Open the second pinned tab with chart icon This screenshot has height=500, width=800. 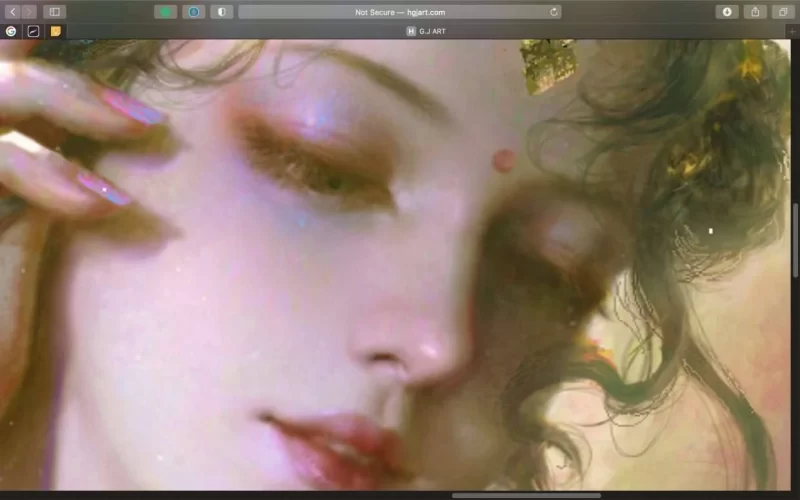click(33, 32)
